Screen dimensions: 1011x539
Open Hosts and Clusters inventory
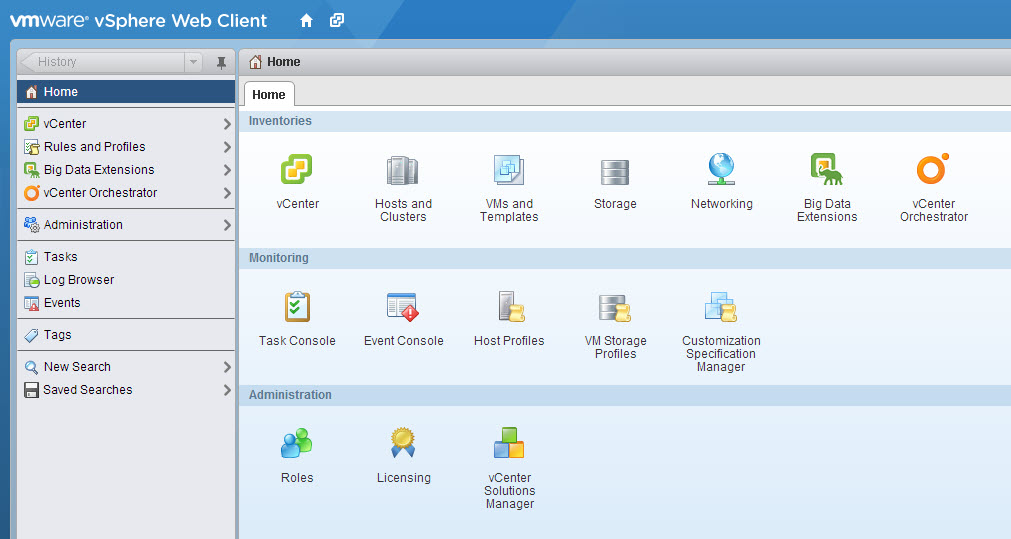click(403, 172)
